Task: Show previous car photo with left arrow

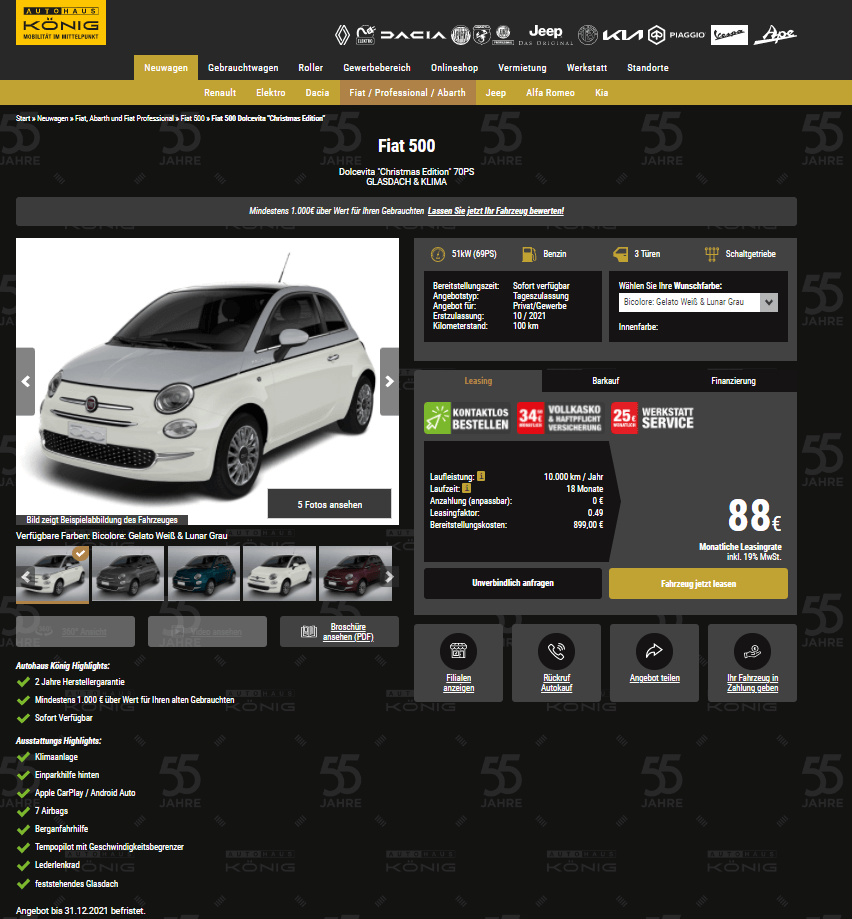Action: (x=25, y=382)
